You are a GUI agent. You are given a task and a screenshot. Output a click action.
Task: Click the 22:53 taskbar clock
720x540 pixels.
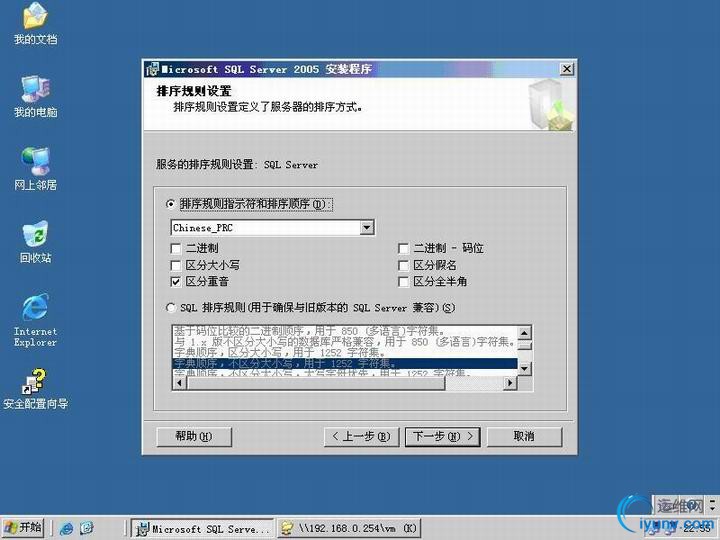tap(698, 529)
